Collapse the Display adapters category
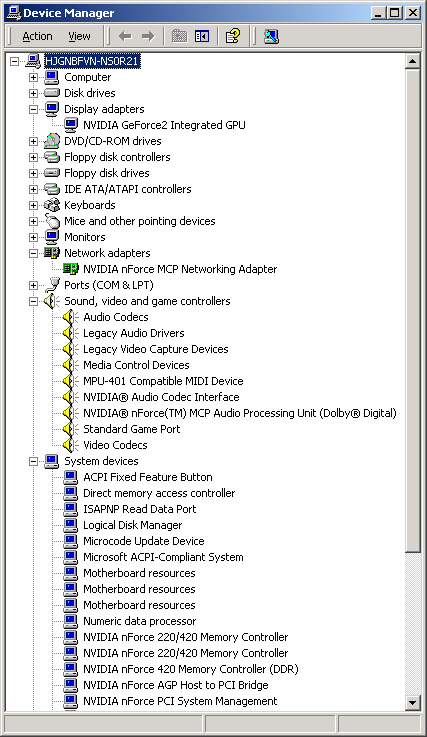 (33, 109)
